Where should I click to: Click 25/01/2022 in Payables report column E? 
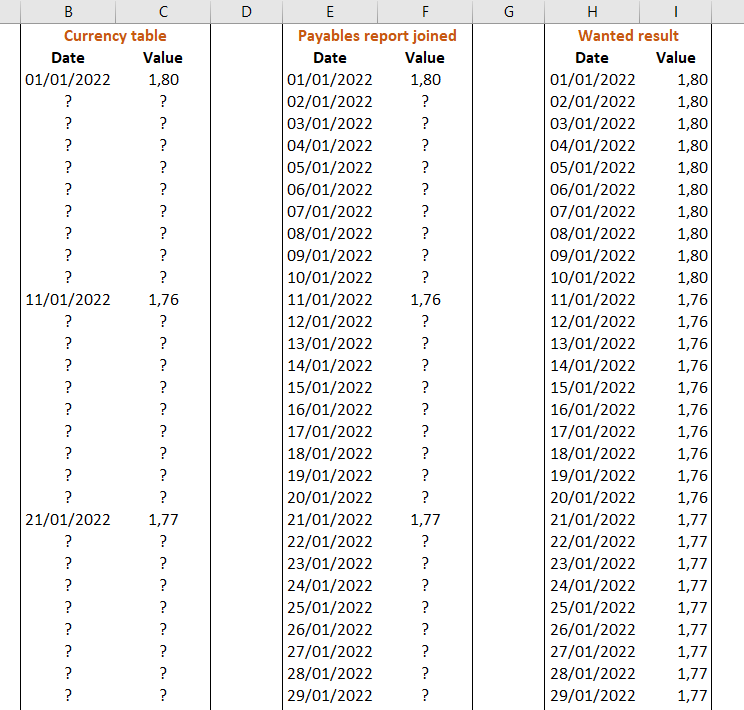(x=330, y=608)
